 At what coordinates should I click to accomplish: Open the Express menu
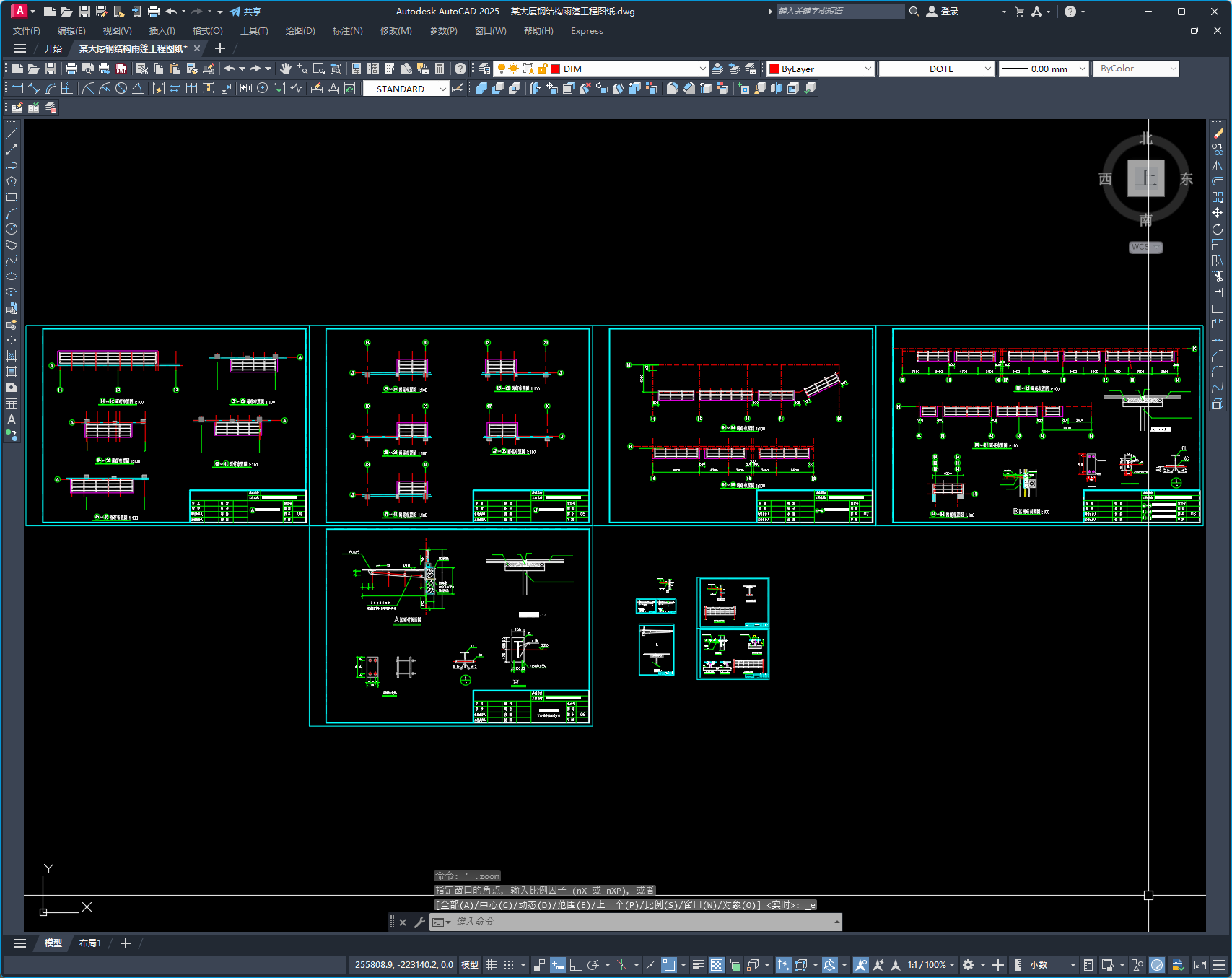(x=587, y=31)
